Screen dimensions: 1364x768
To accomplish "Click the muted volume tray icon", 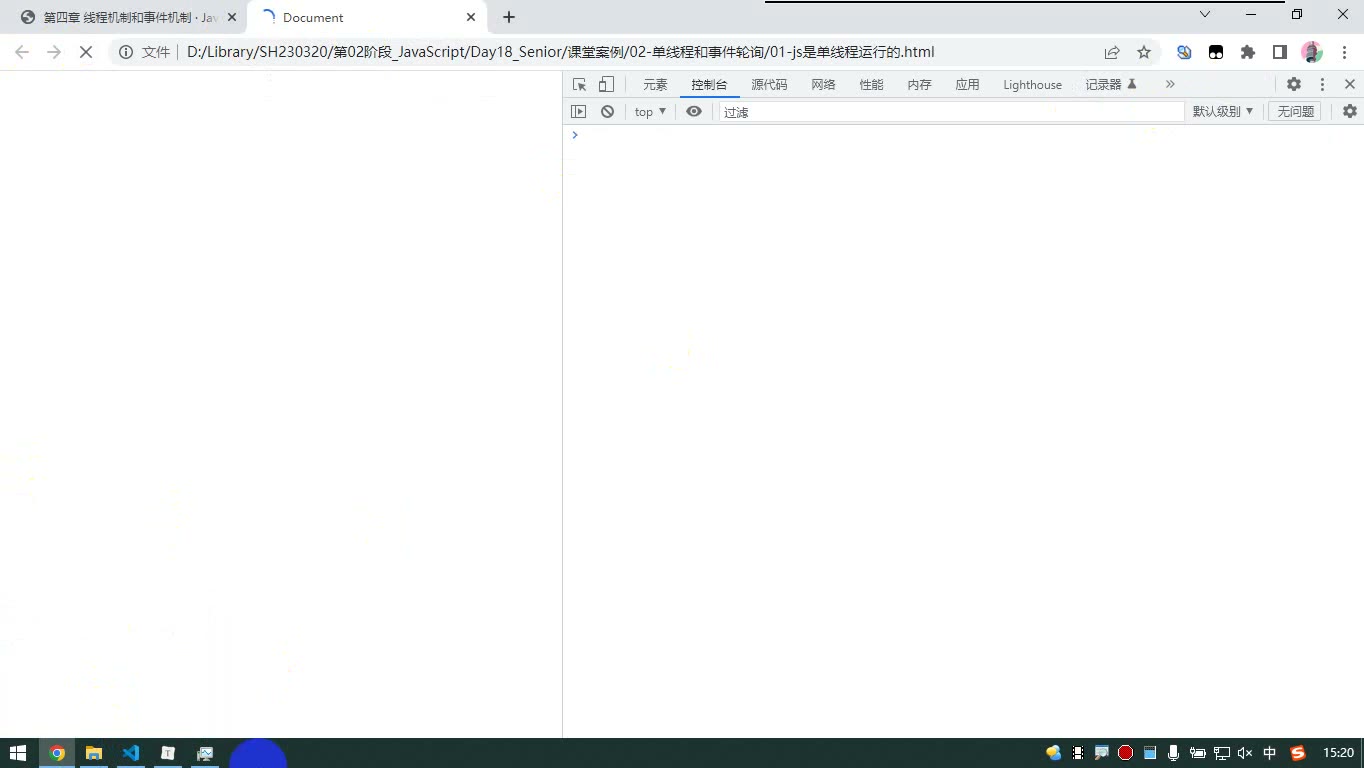I will coord(1245,753).
